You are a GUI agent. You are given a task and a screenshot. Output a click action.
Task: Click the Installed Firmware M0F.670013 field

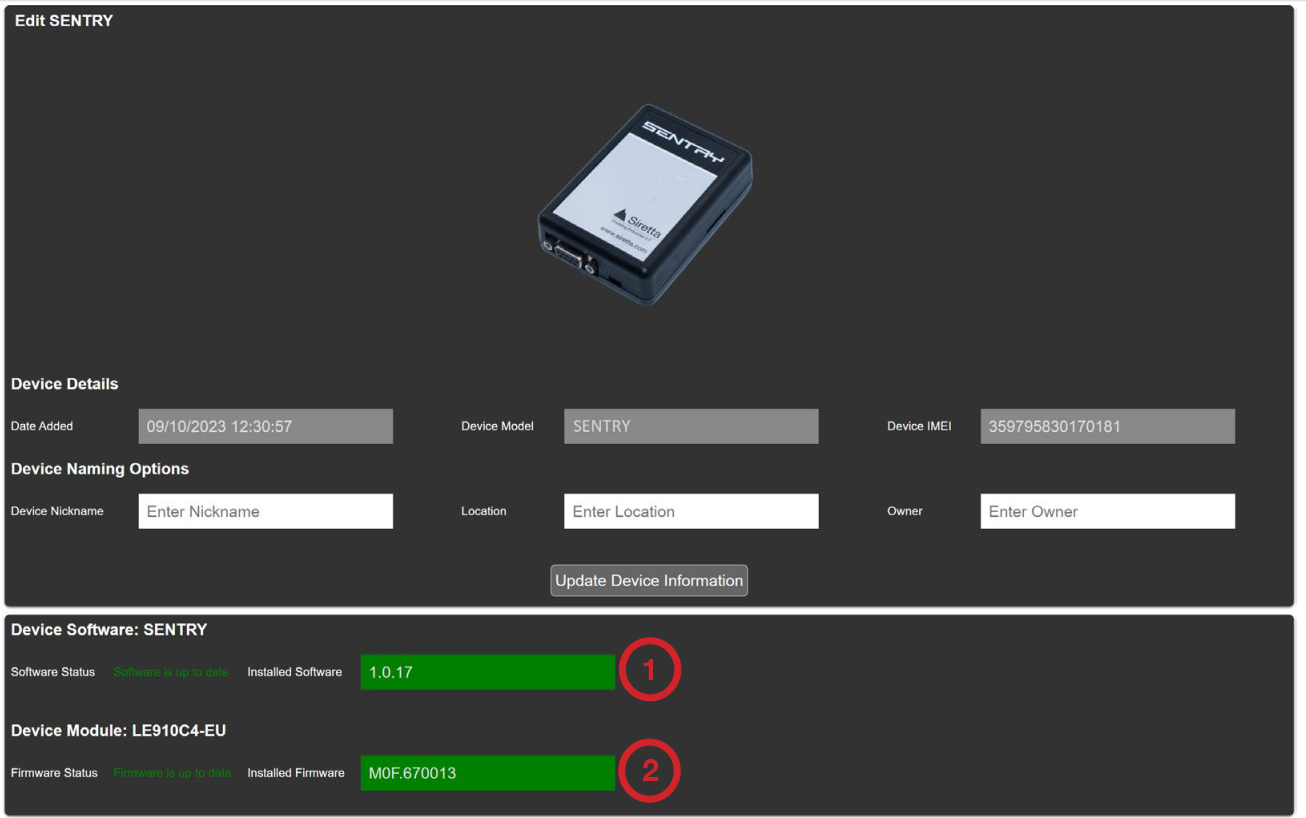tap(488, 773)
